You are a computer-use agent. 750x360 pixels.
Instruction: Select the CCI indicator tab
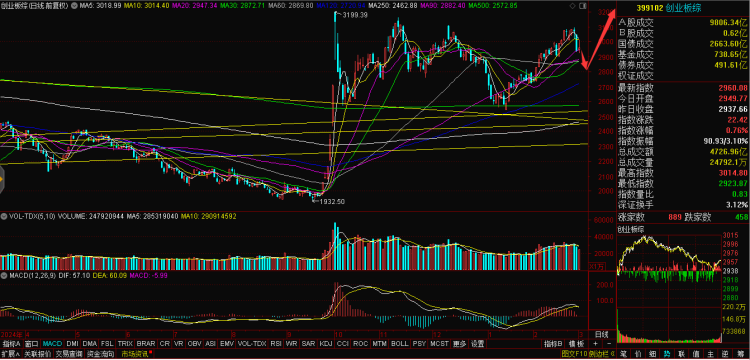click(x=342, y=344)
